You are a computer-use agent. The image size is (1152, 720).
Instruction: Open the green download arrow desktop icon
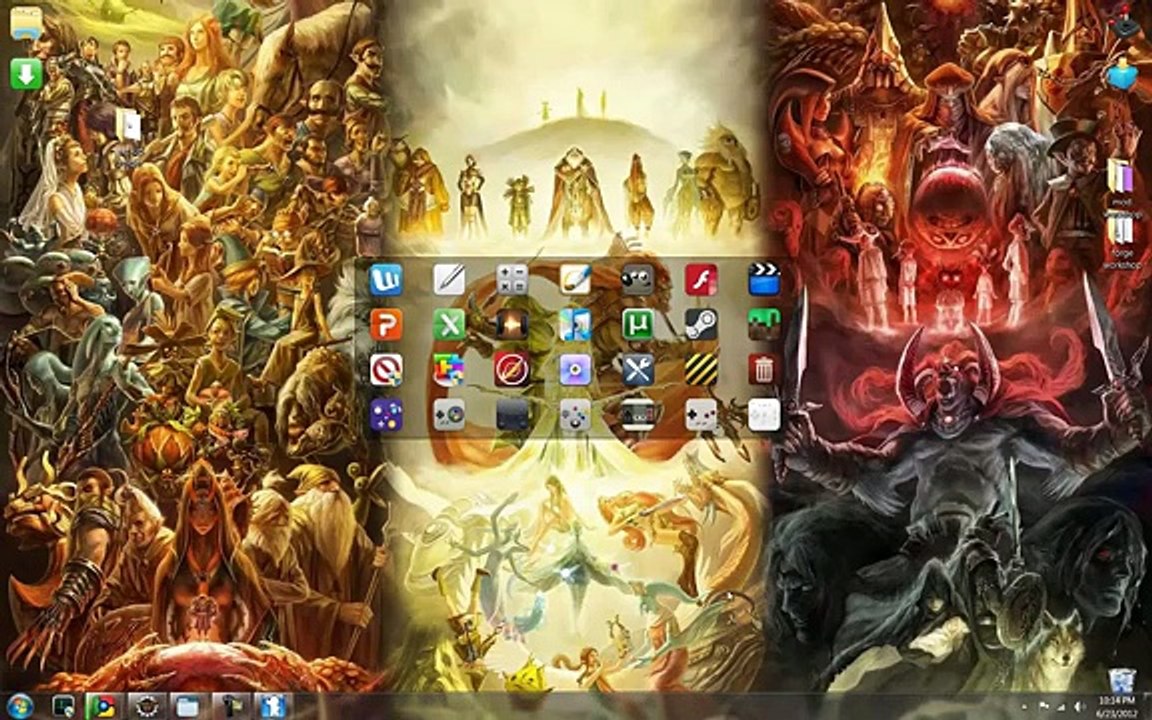click(x=26, y=74)
